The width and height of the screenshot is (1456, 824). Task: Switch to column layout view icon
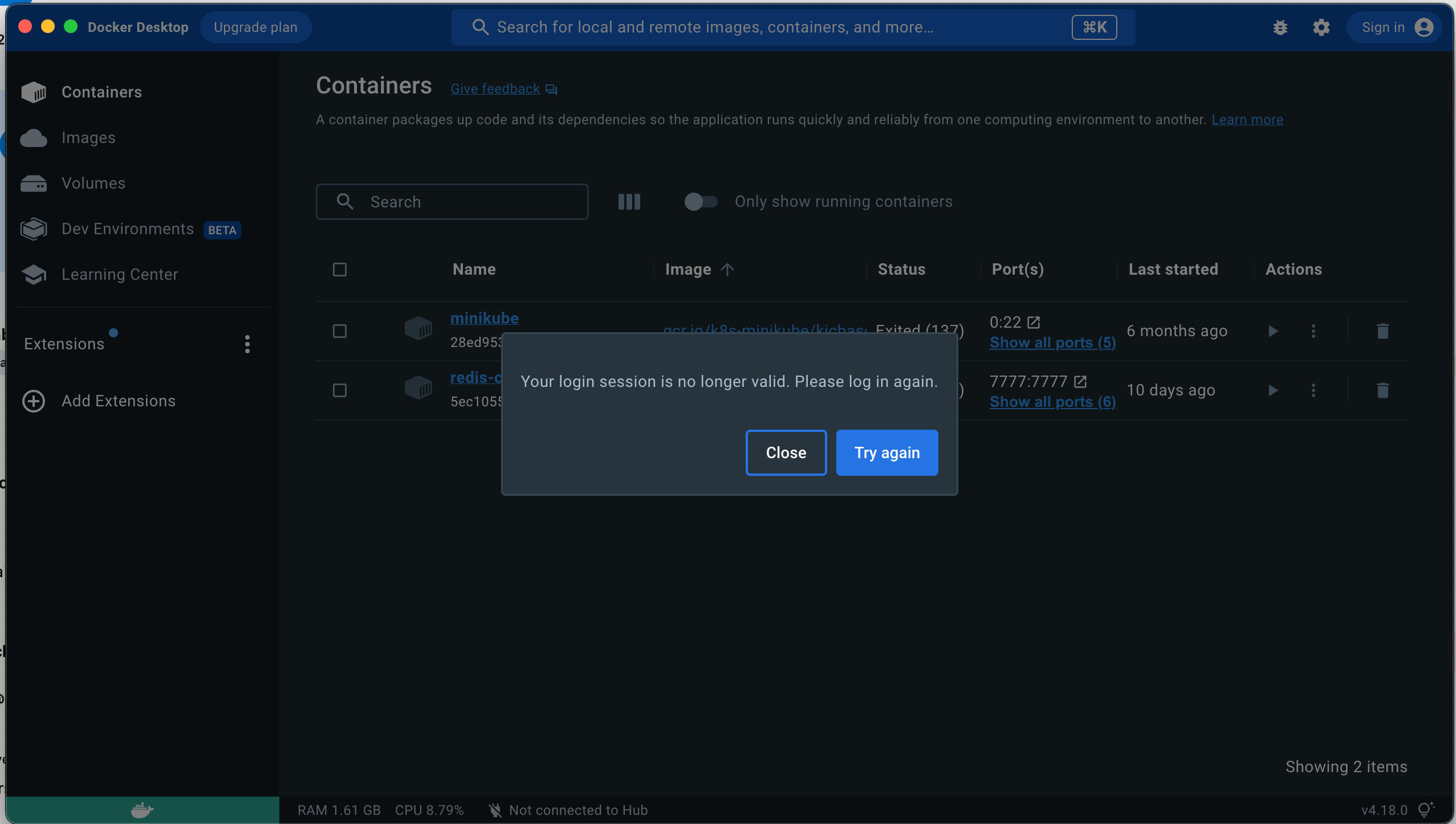[628, 201]
